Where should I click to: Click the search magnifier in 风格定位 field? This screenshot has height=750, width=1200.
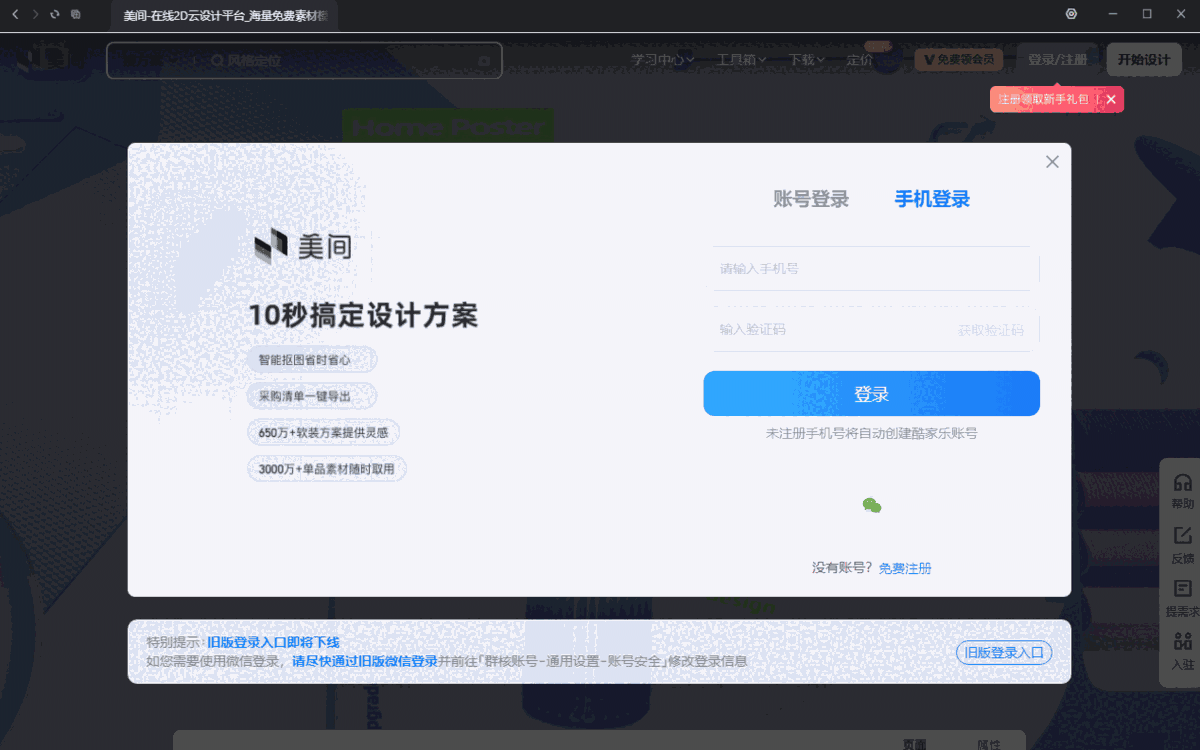click(x=217, y=60)
